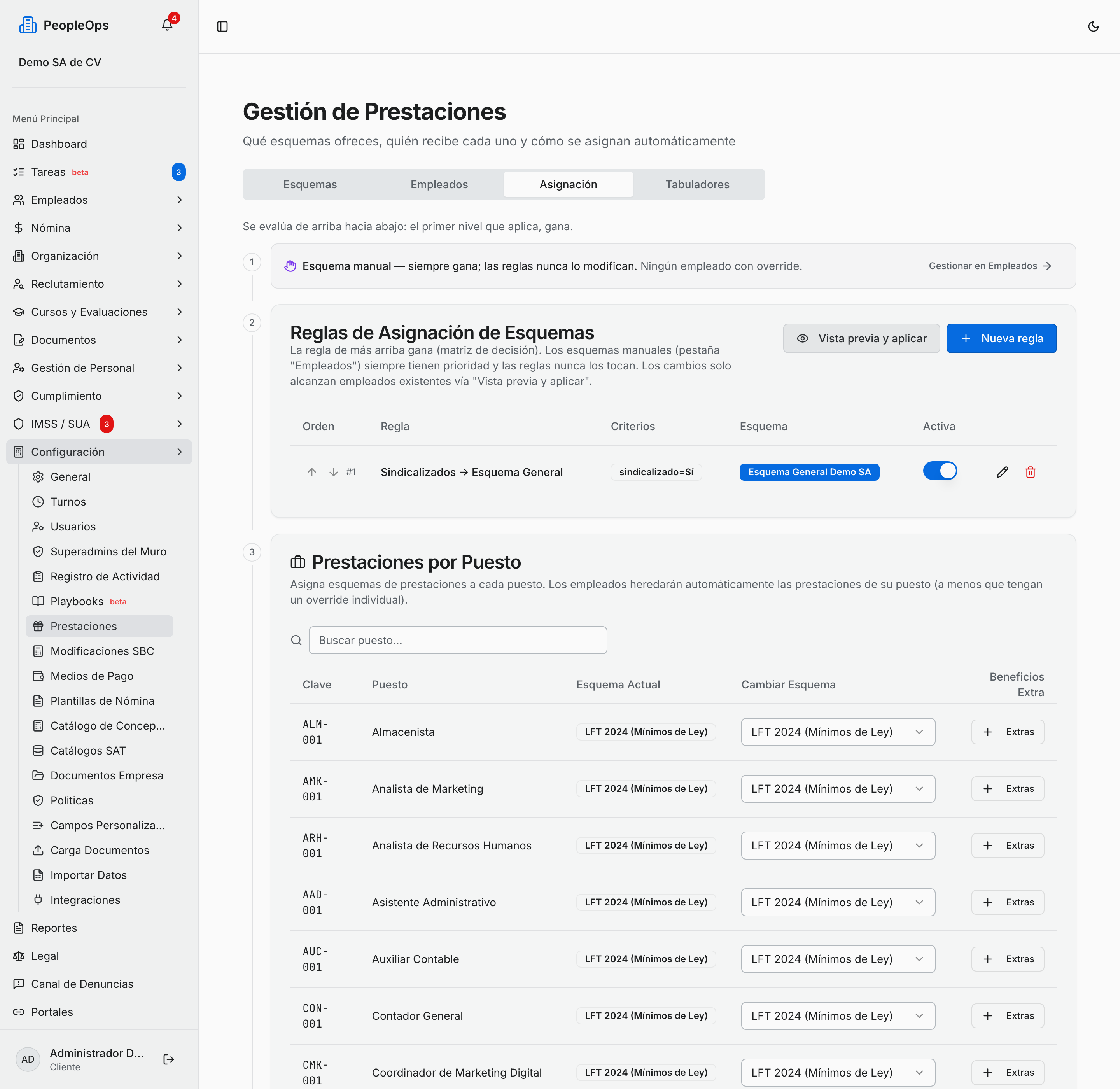Screen dimensions: 1120x1089
Task: Open the Tabuladores tab
Action: [x=697, y=184]
